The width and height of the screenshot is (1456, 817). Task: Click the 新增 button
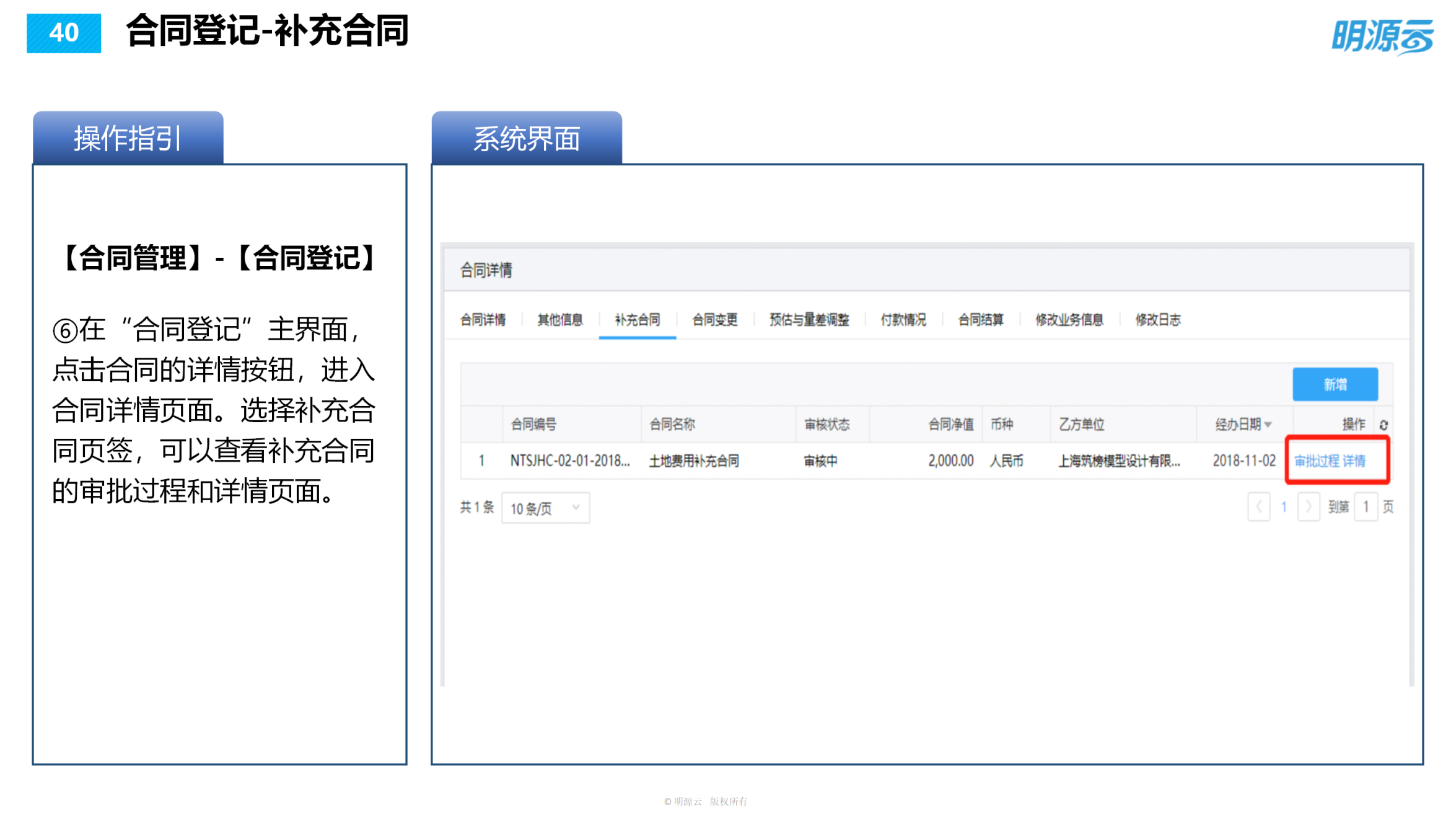(1335, 384)
